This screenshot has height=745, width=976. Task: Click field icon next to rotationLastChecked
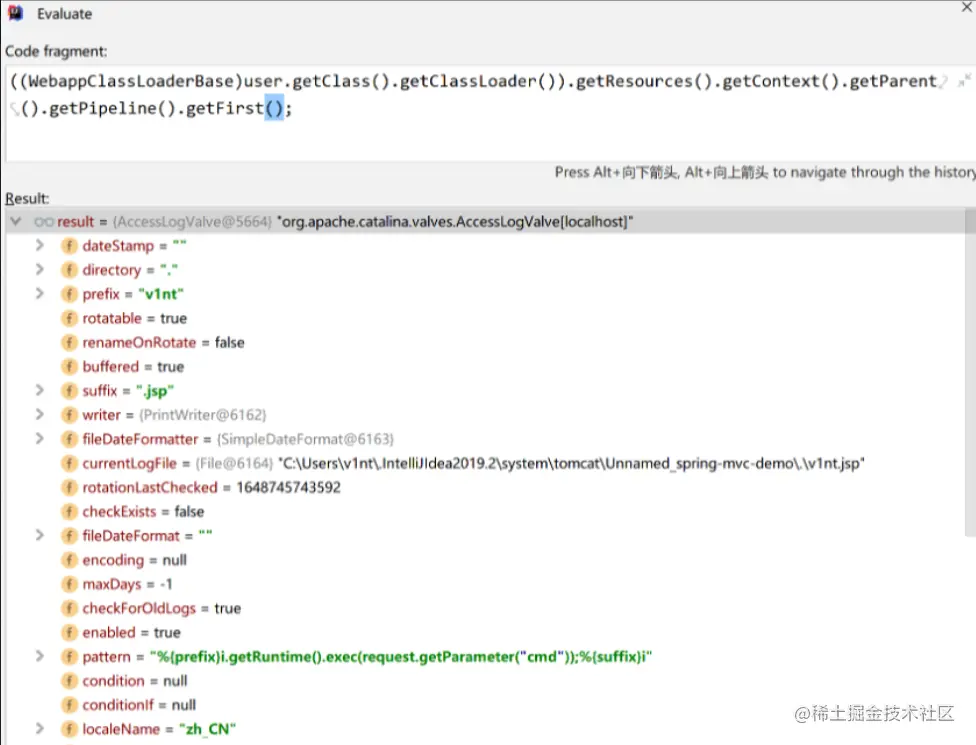tap(68, 487)
